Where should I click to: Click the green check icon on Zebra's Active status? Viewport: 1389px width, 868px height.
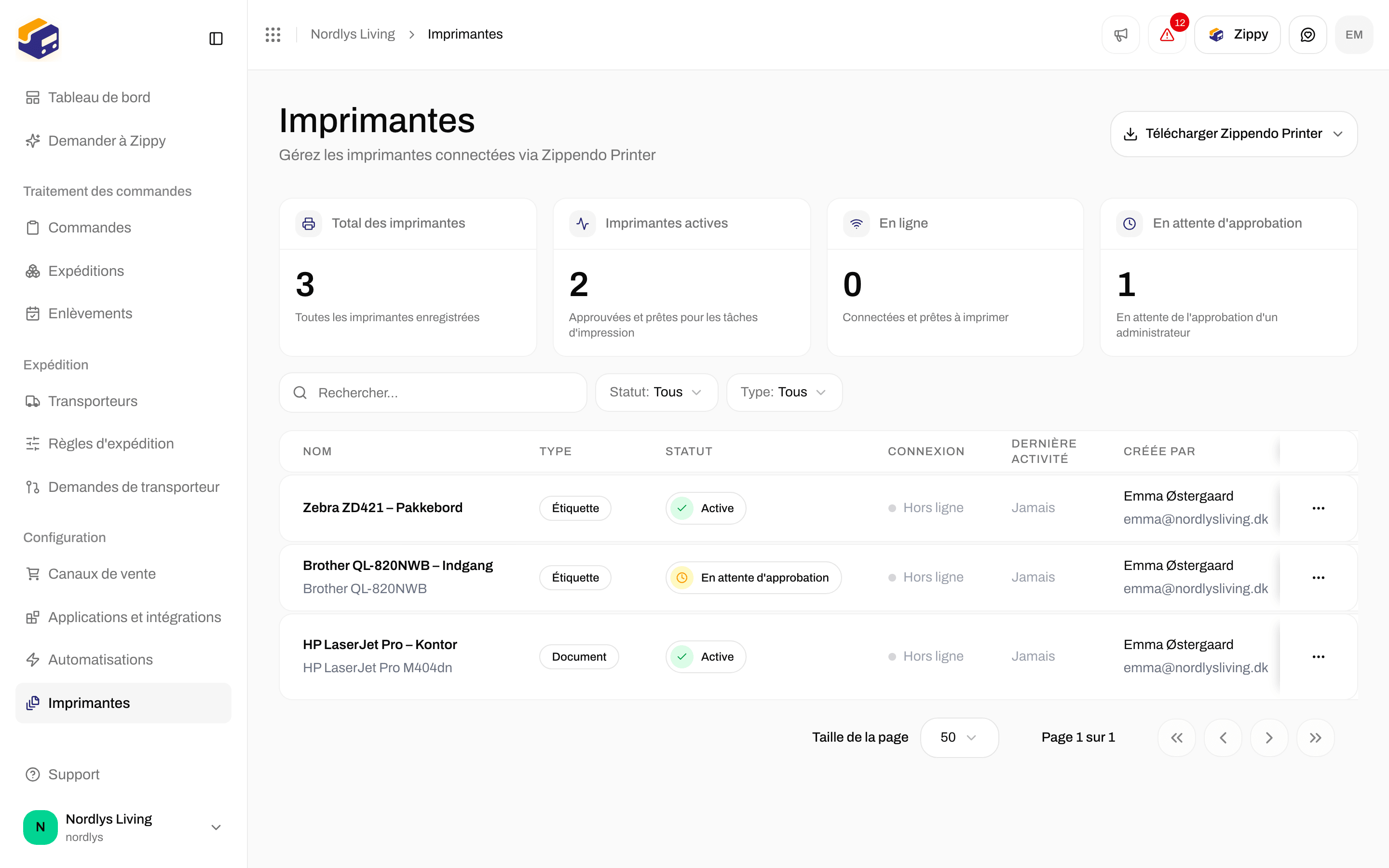click(682, 508)
